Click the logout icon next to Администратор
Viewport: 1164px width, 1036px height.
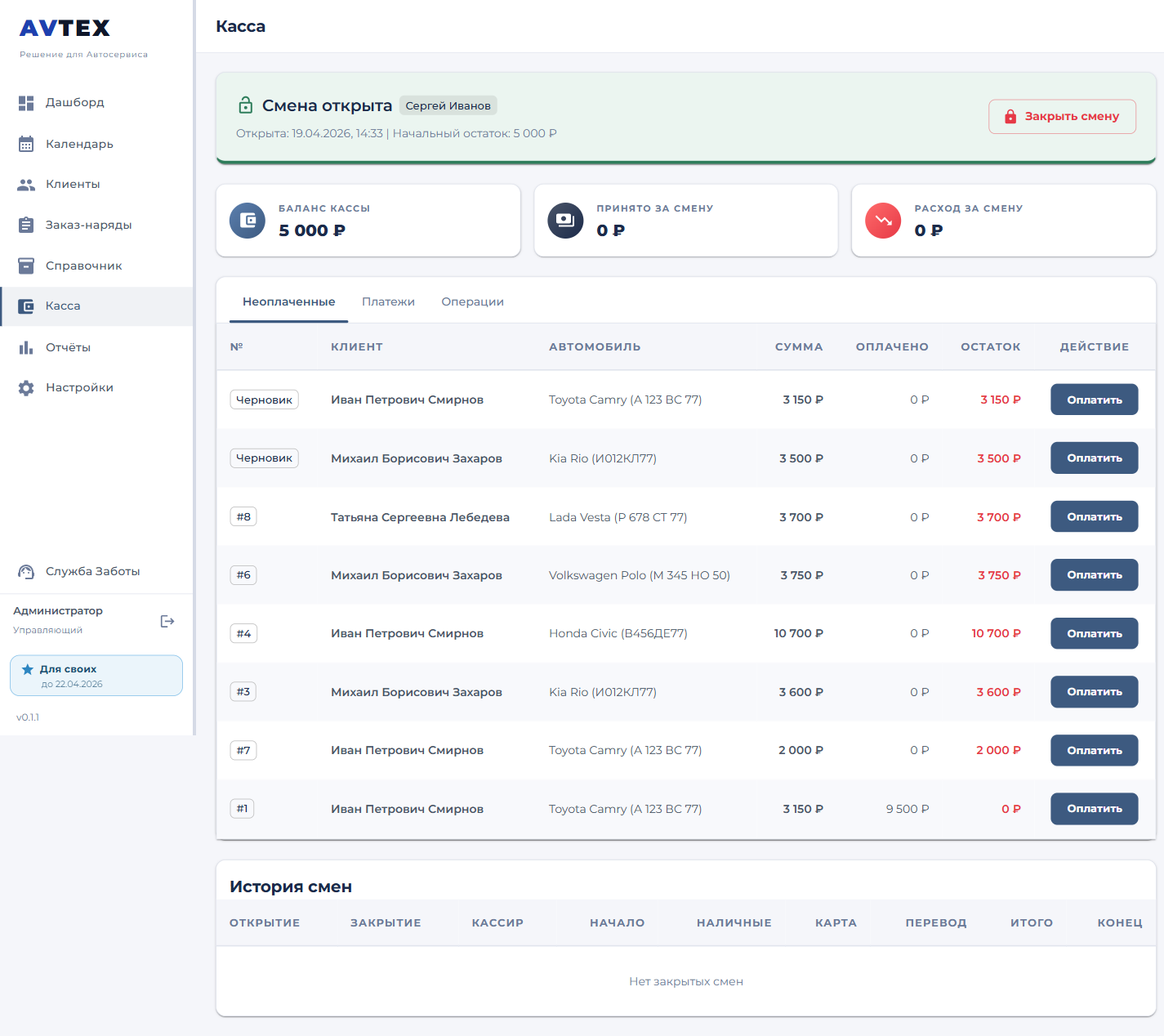[167, 621]
